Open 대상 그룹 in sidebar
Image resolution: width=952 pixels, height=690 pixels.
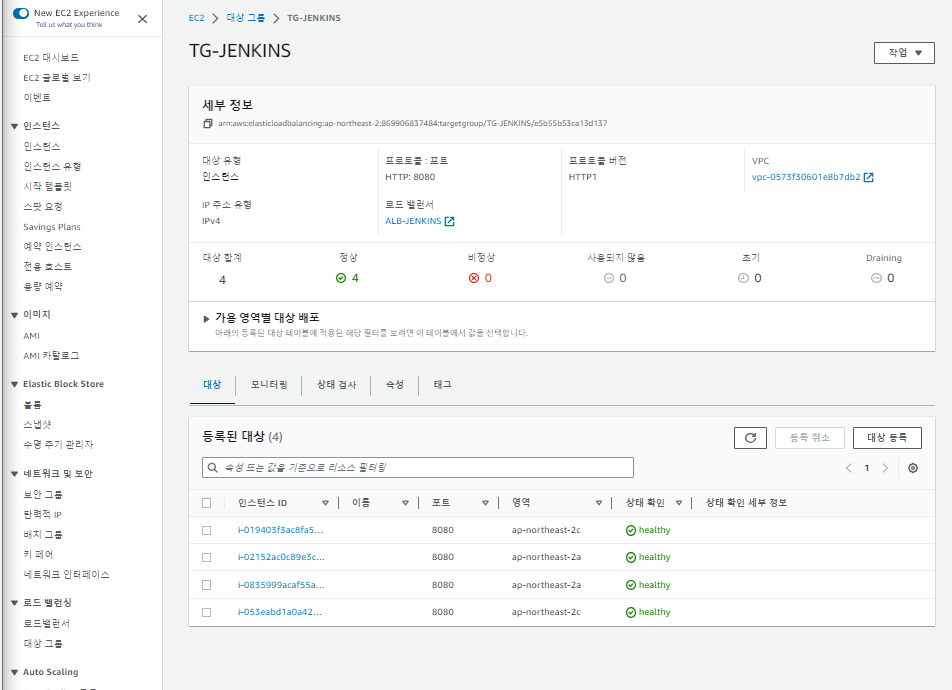42,644
